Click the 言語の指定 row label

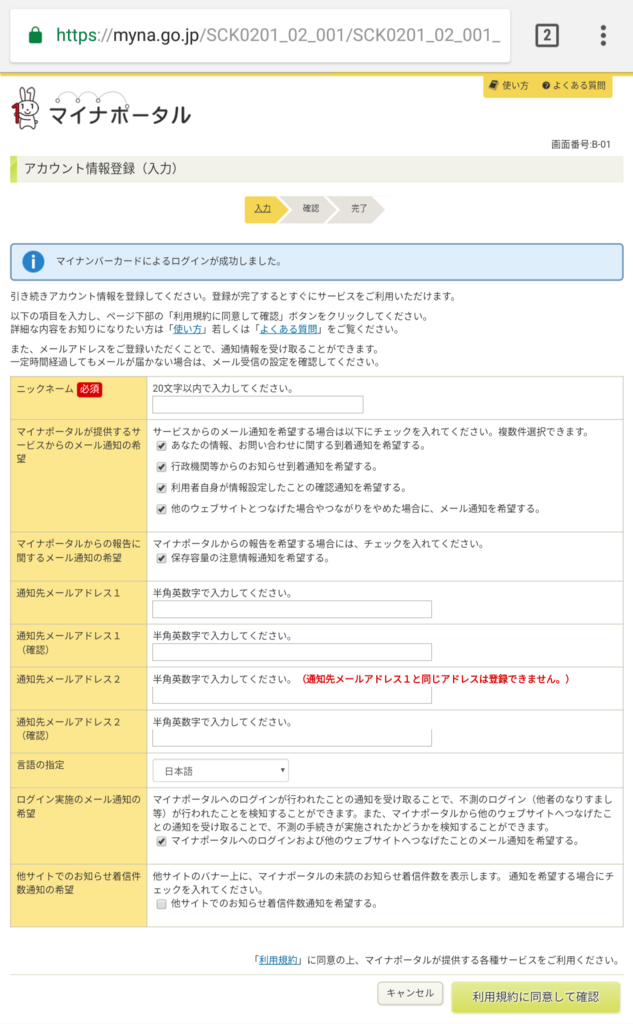click(x=41, y=765)
